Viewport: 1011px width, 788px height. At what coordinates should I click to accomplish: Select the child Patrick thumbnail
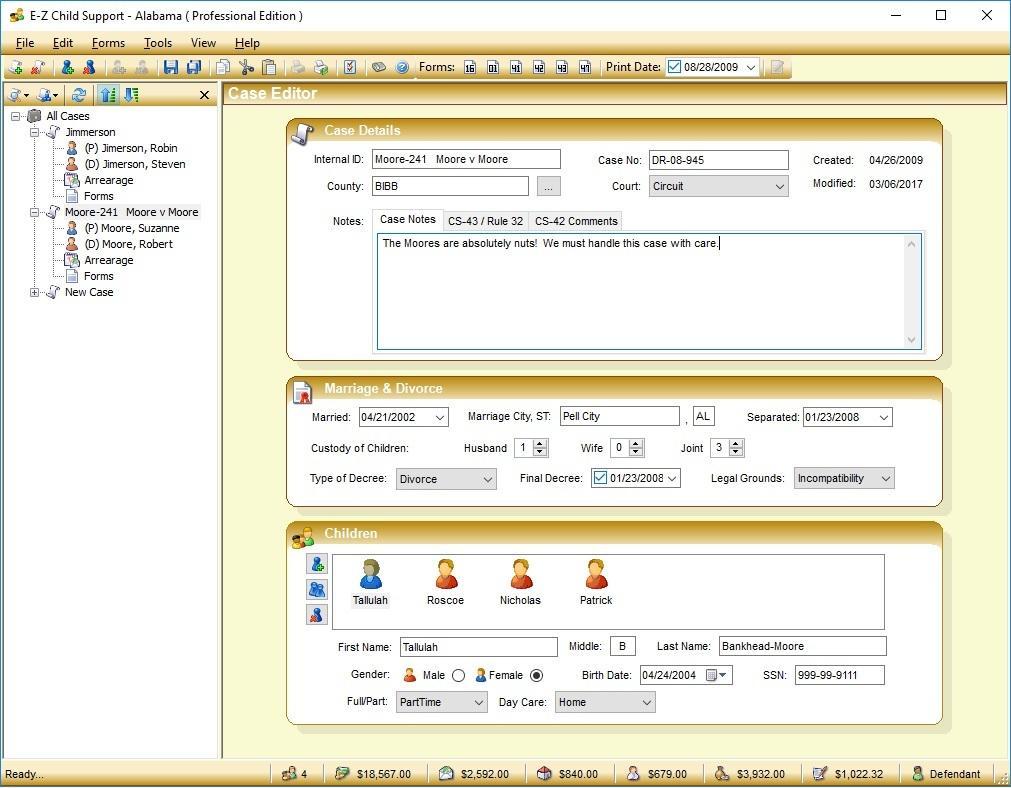pyautogui.click(x=596, y=583)
